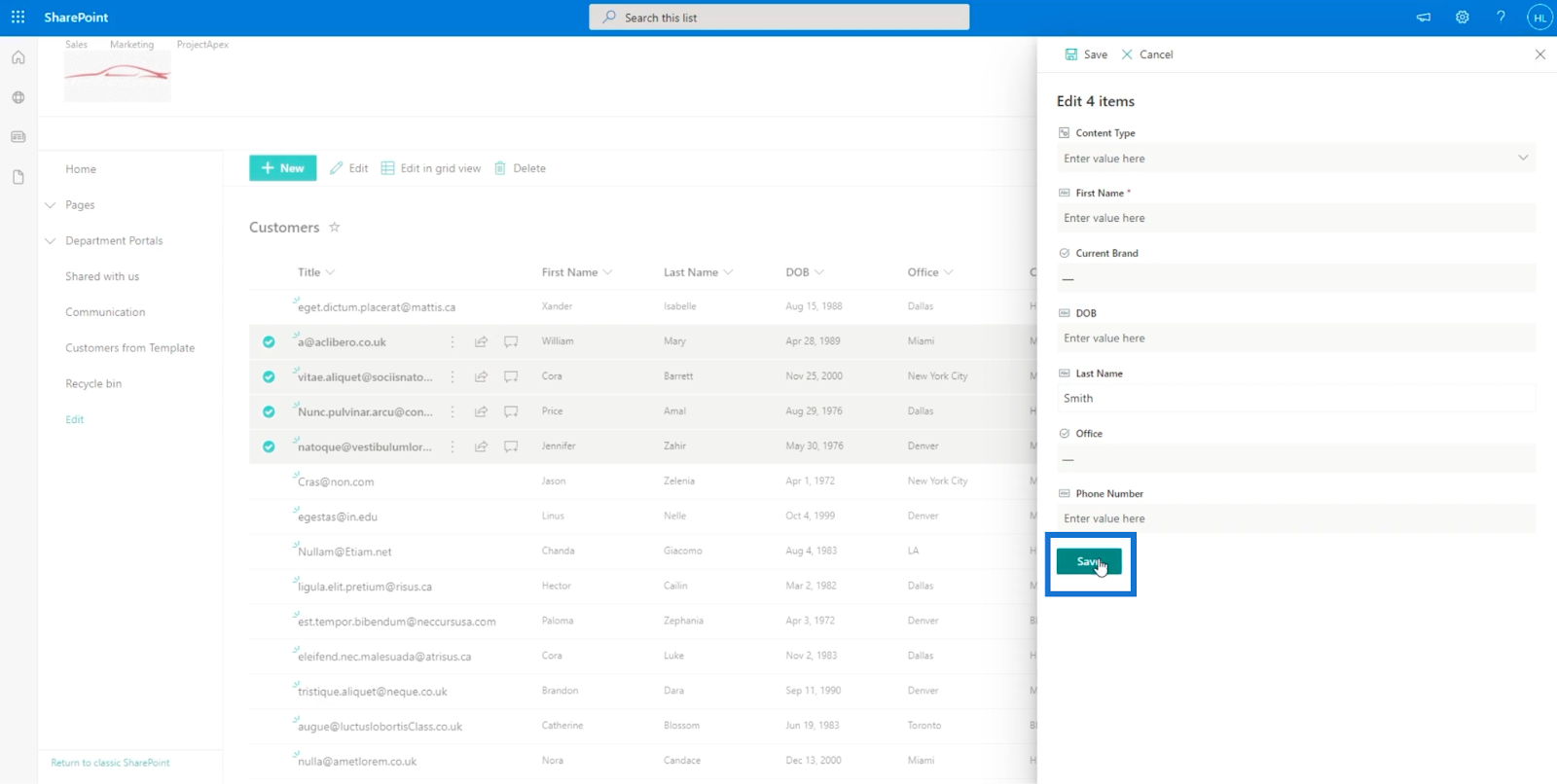Open the Office column header menu
Screen dimensions: 1557x784
tap(930, 272)
